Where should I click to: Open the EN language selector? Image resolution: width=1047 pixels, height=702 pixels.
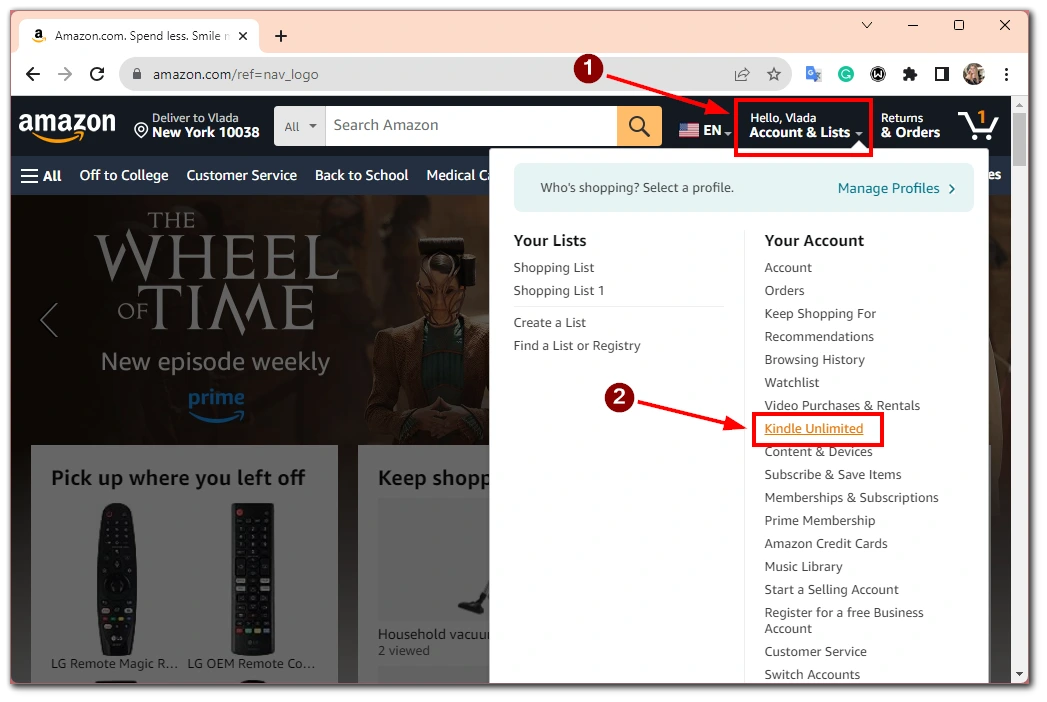tap(705, 130)
